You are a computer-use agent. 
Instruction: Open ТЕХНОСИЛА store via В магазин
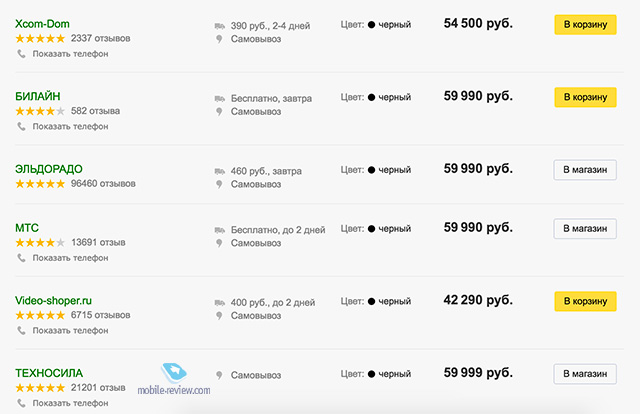[585, 374]
